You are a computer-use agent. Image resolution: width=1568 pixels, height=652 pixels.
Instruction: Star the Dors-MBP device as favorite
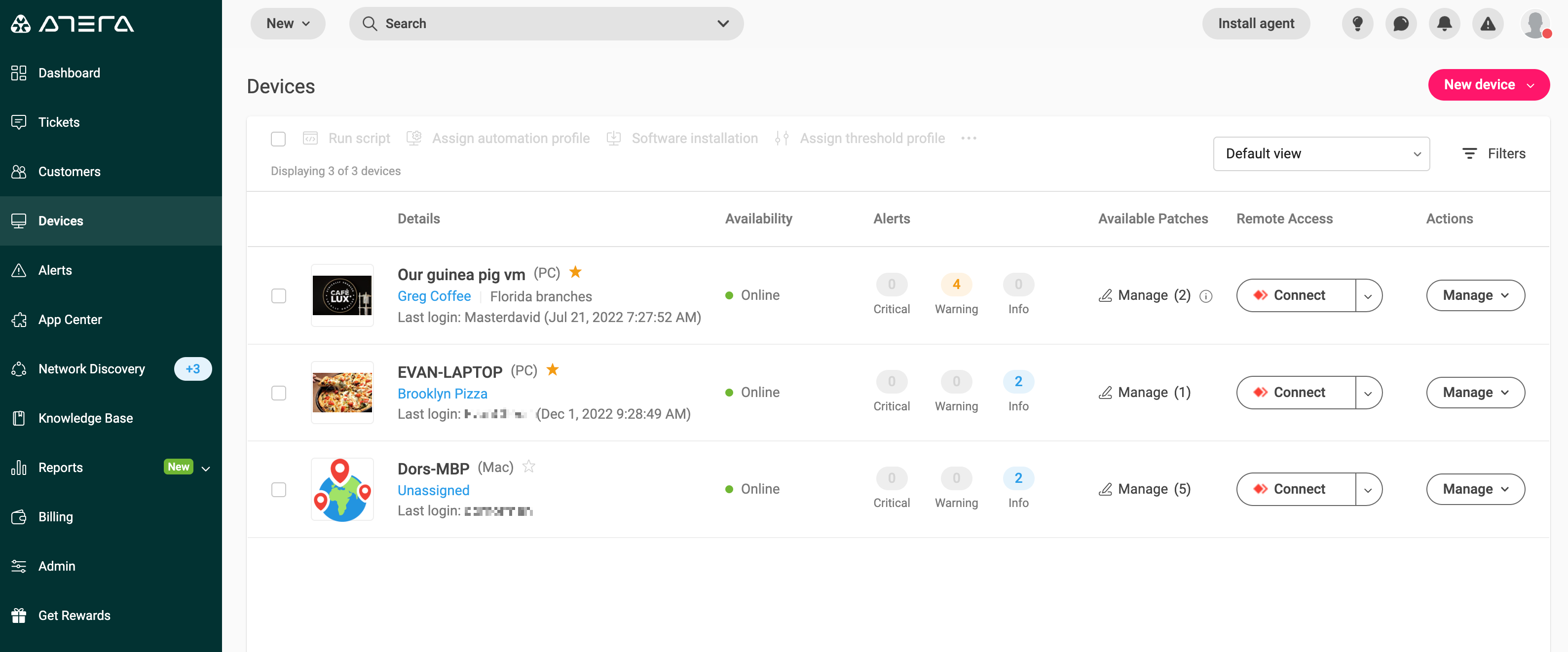click(529, 467)
